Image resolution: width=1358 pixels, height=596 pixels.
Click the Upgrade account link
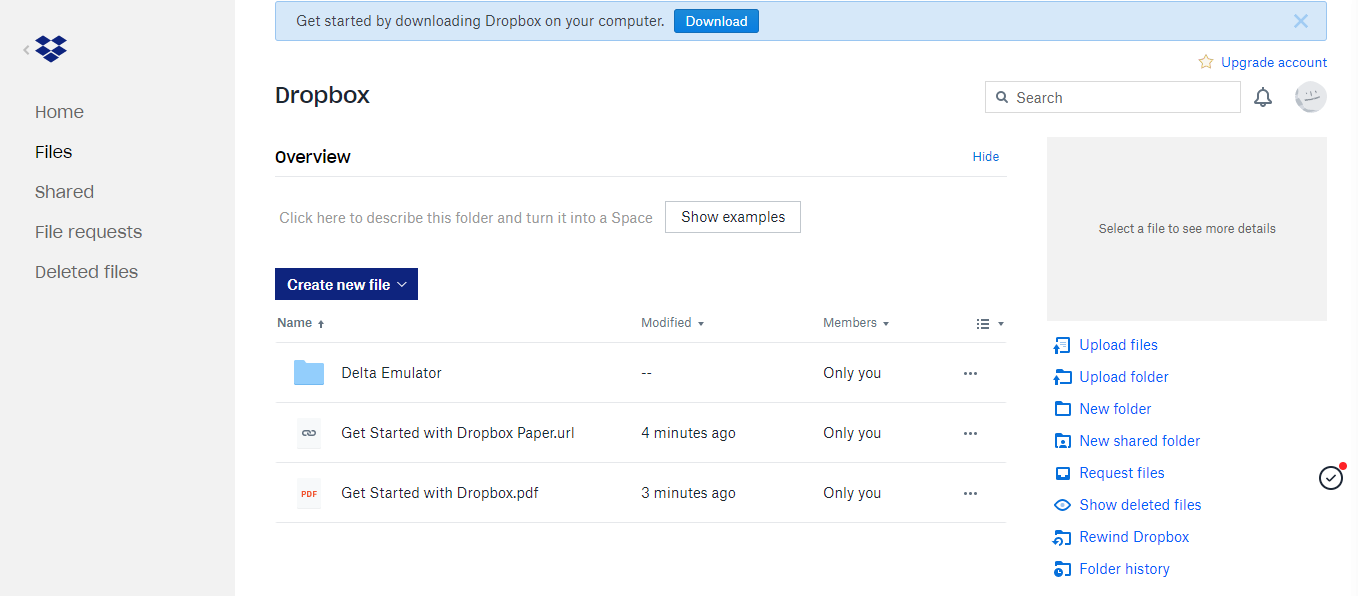1274,62
